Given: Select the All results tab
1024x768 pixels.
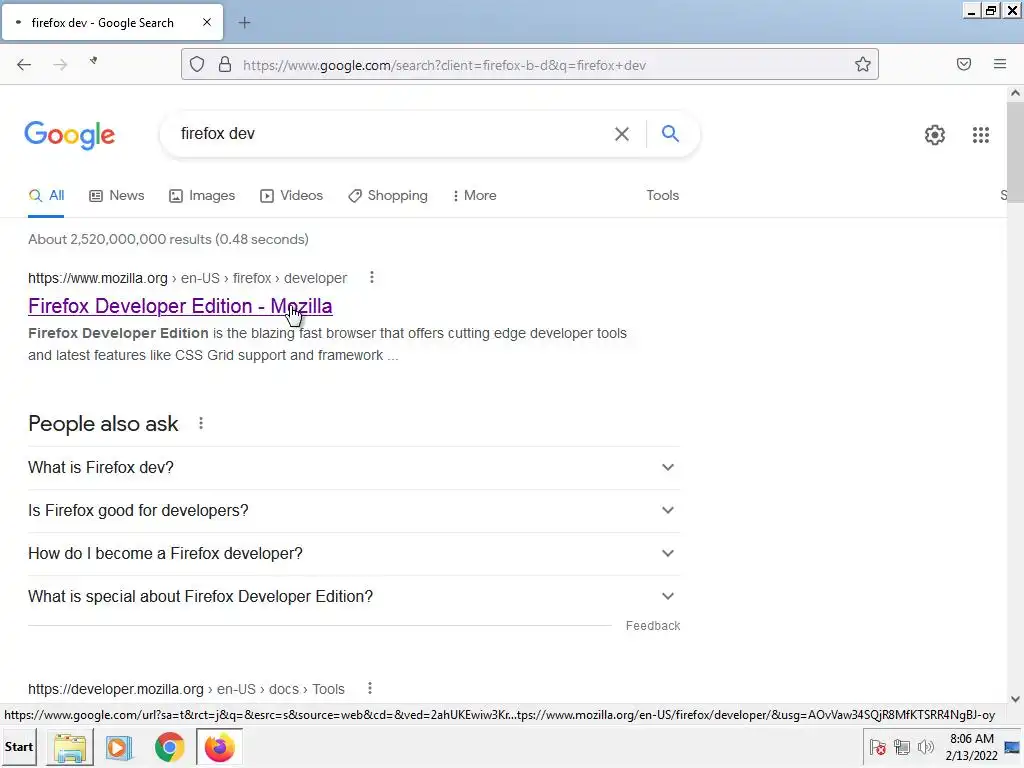Looking at the screenshot, I should (46, 195).
